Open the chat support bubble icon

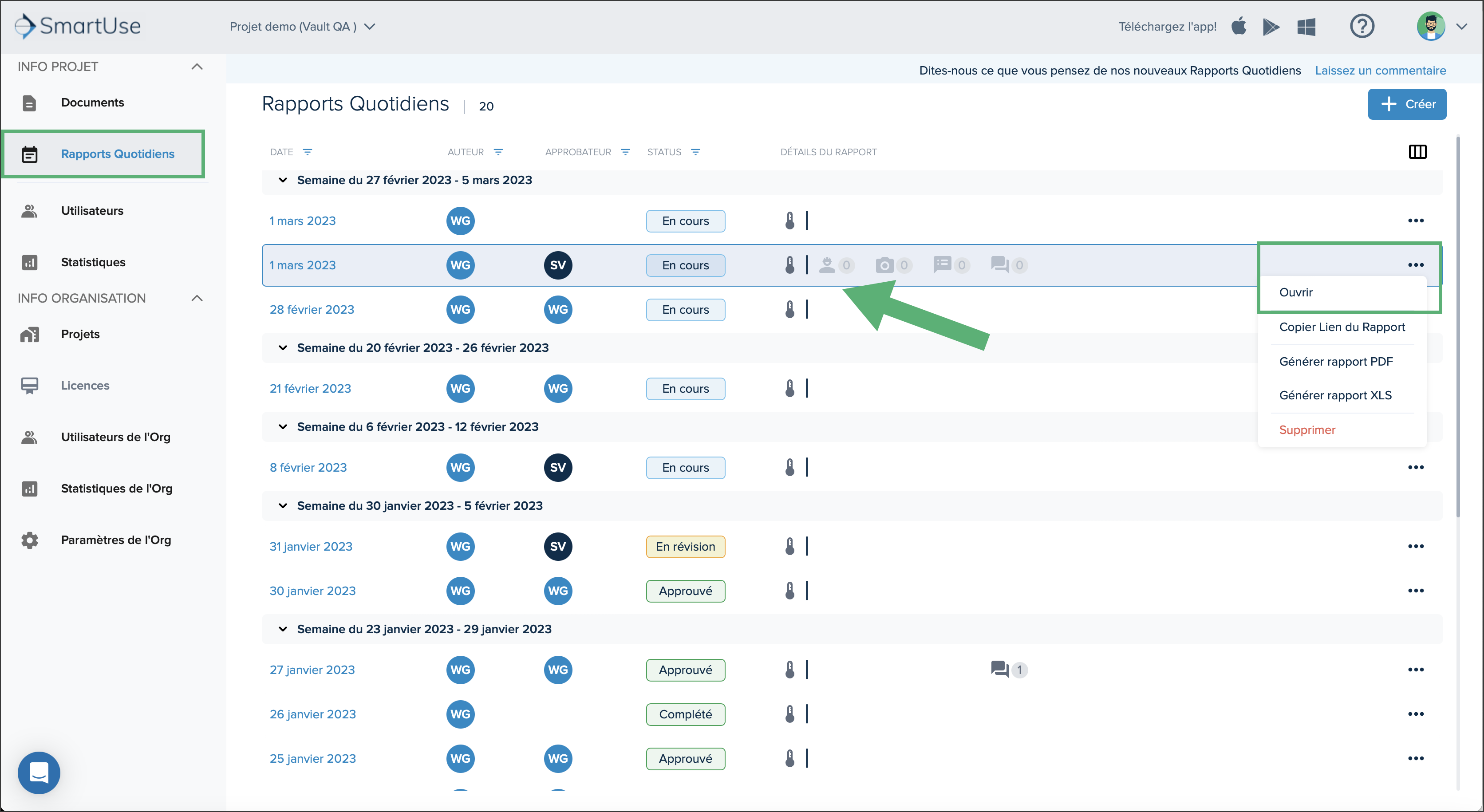pyautogui.click(x=39, y=772)
